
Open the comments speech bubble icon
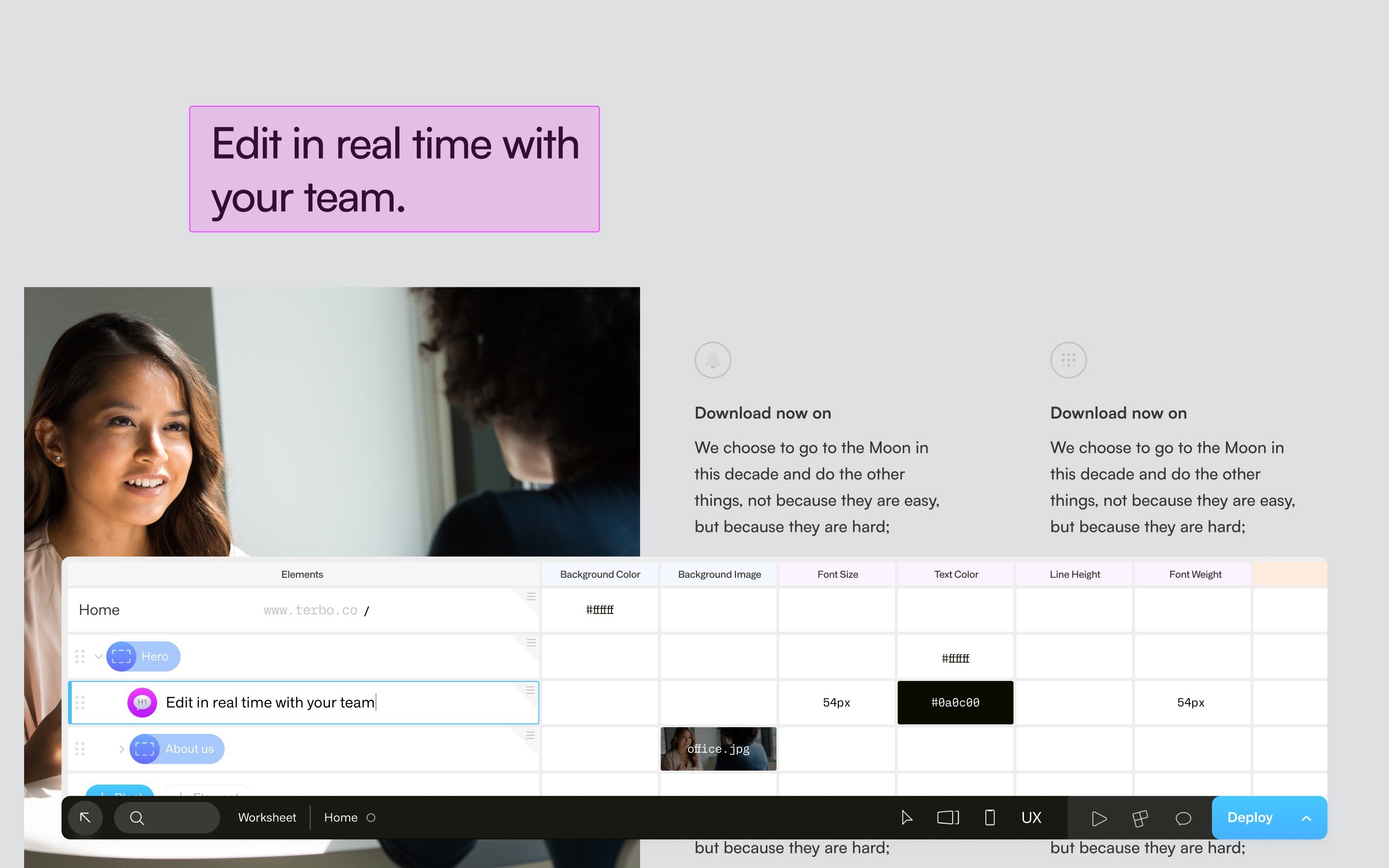[1183, 818]
